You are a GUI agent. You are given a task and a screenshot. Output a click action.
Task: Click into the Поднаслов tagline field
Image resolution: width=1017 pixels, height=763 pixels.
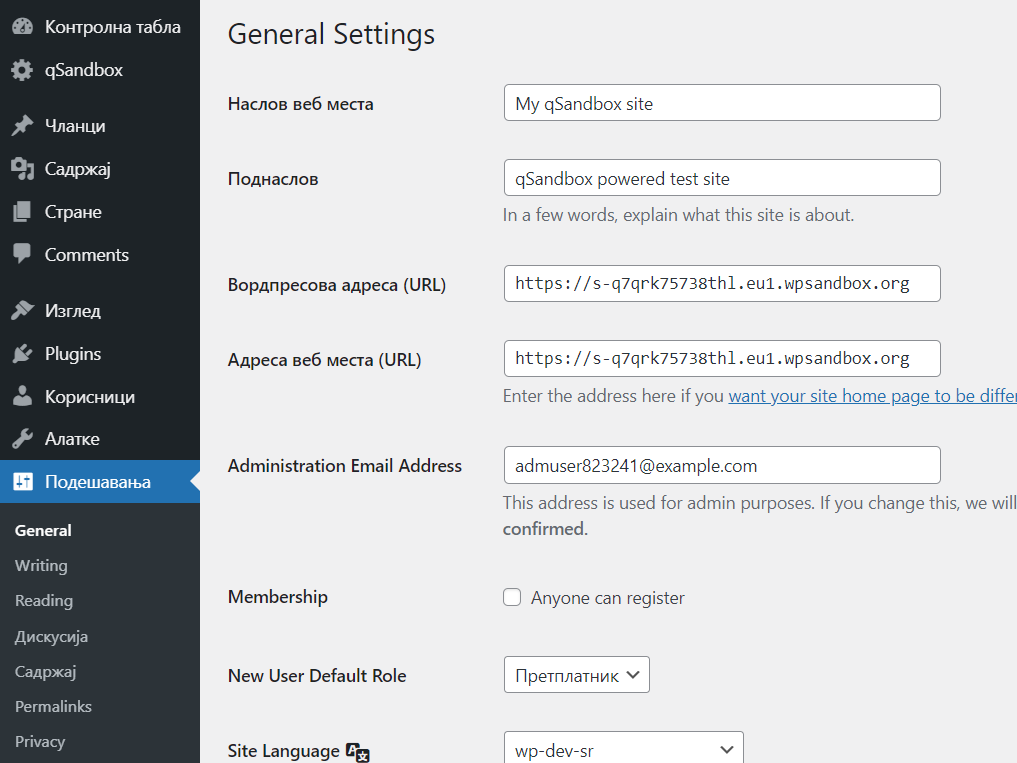pyautogui.click(x=722, y=178)
